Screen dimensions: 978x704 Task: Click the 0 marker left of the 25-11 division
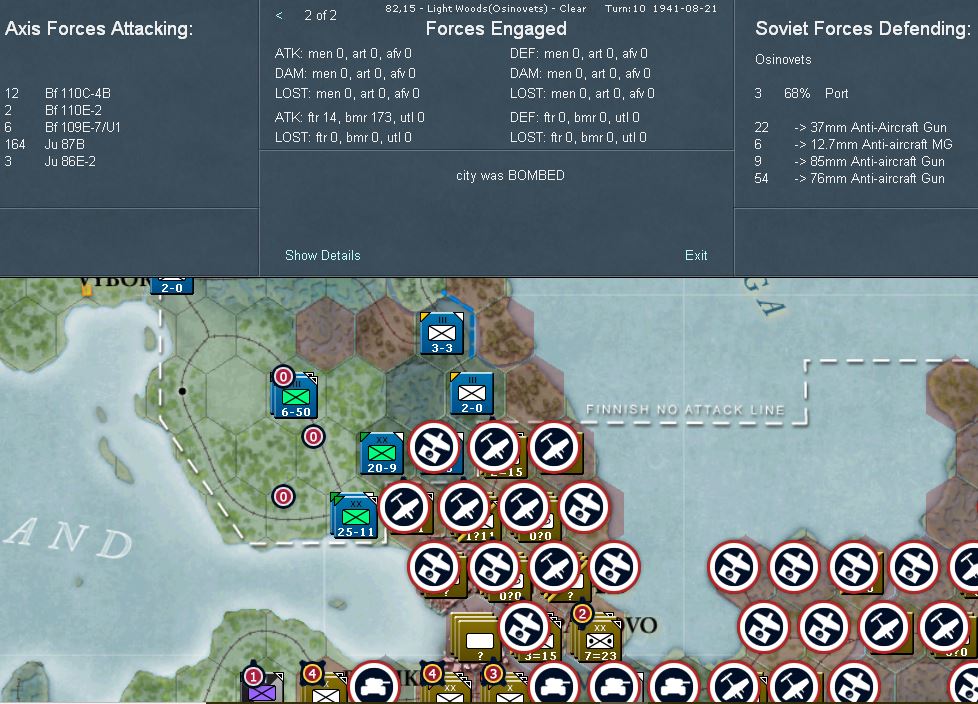(x=283, y=497)
